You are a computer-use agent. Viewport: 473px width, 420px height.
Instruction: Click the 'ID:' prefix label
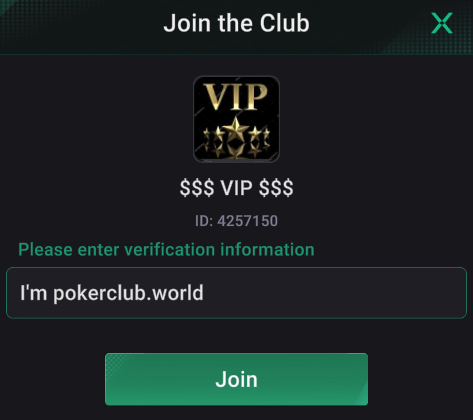pos(204,221)
